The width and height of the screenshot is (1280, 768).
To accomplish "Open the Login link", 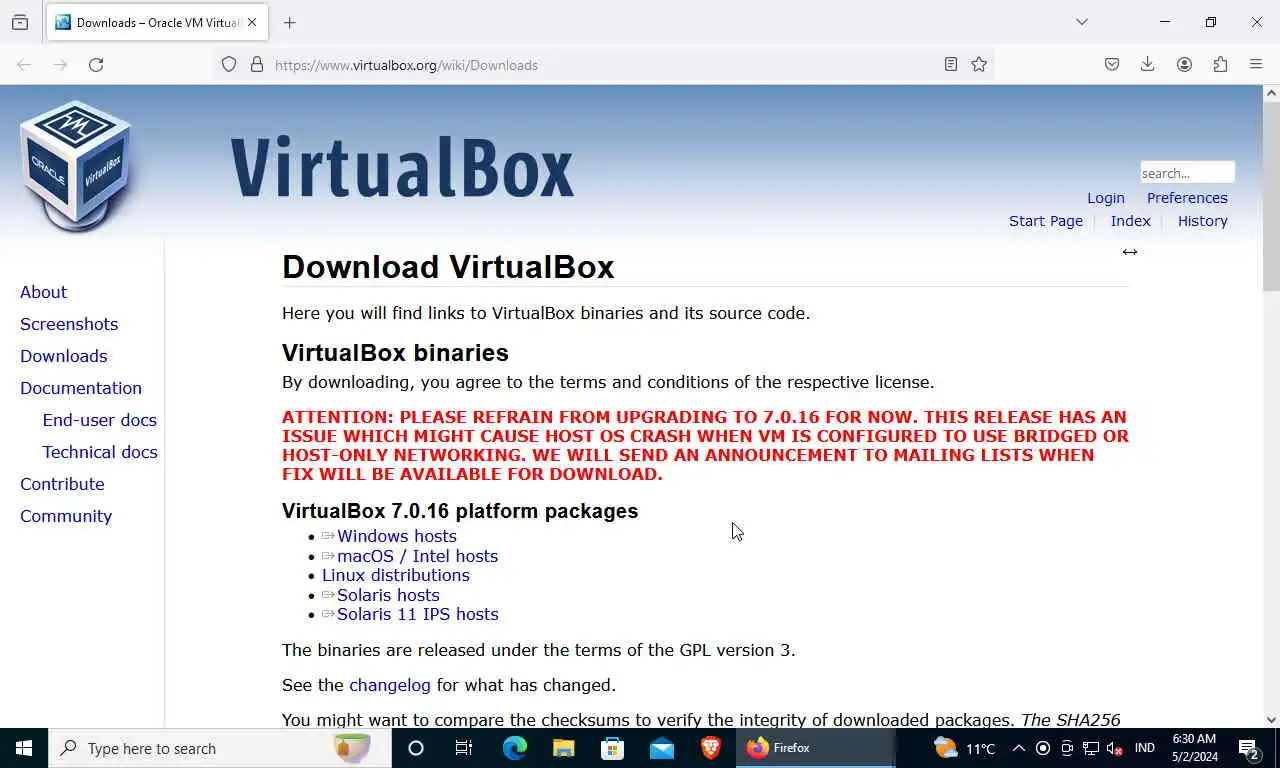I will coord(1106,198).
